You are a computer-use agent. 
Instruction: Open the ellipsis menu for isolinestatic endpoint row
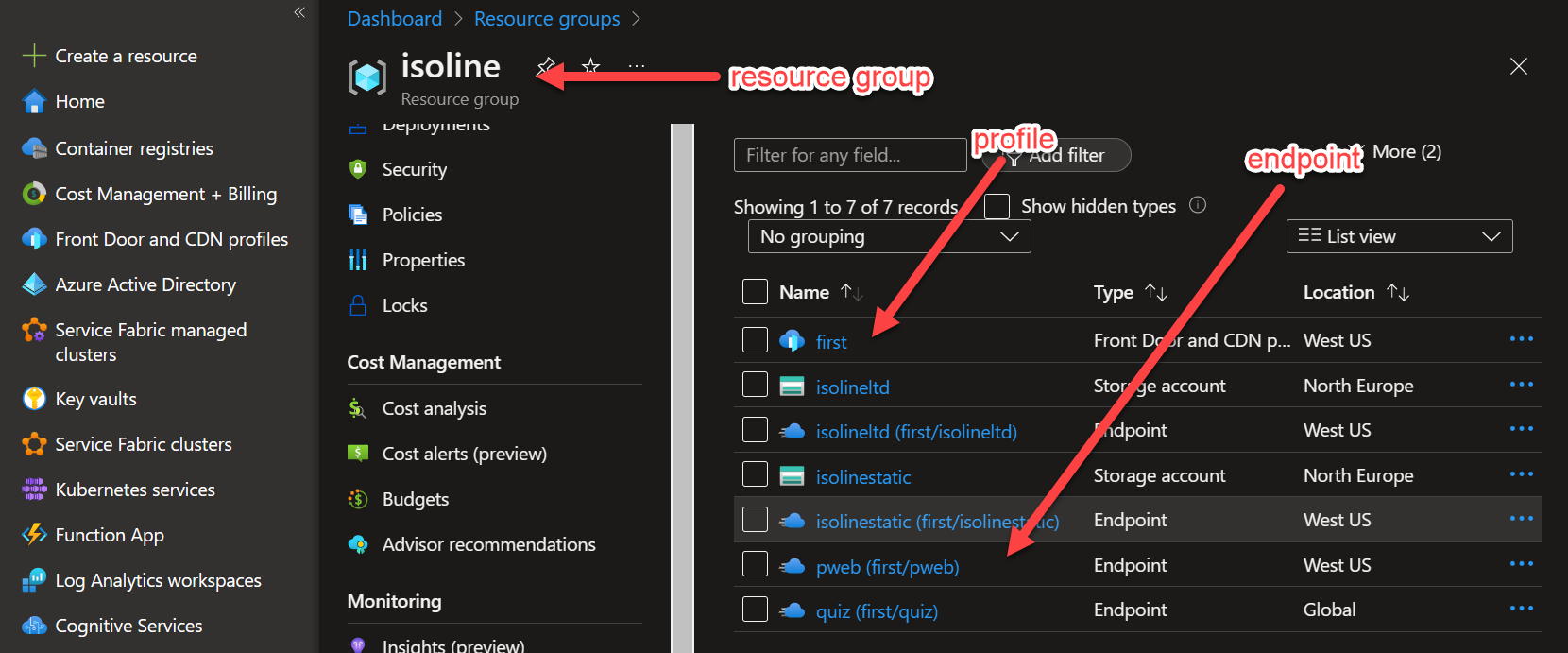(1521, 519)
